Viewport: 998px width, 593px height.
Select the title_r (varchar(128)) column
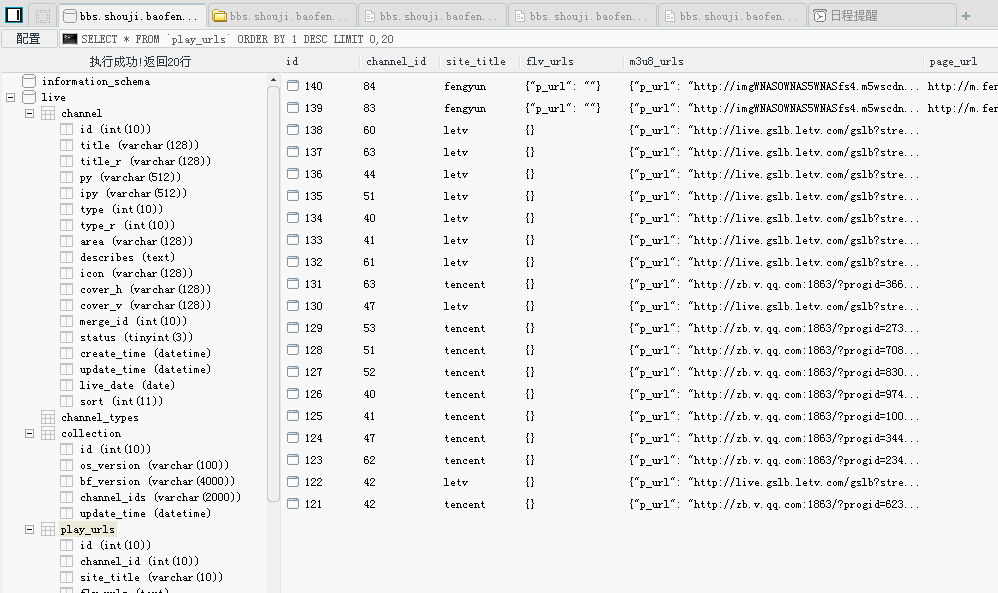pos(145,162)
